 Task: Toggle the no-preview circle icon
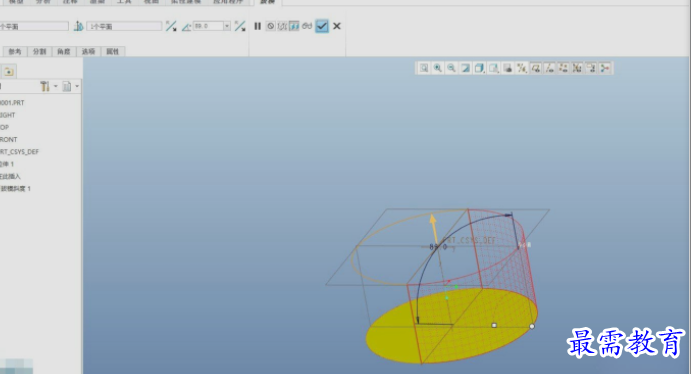271,26
